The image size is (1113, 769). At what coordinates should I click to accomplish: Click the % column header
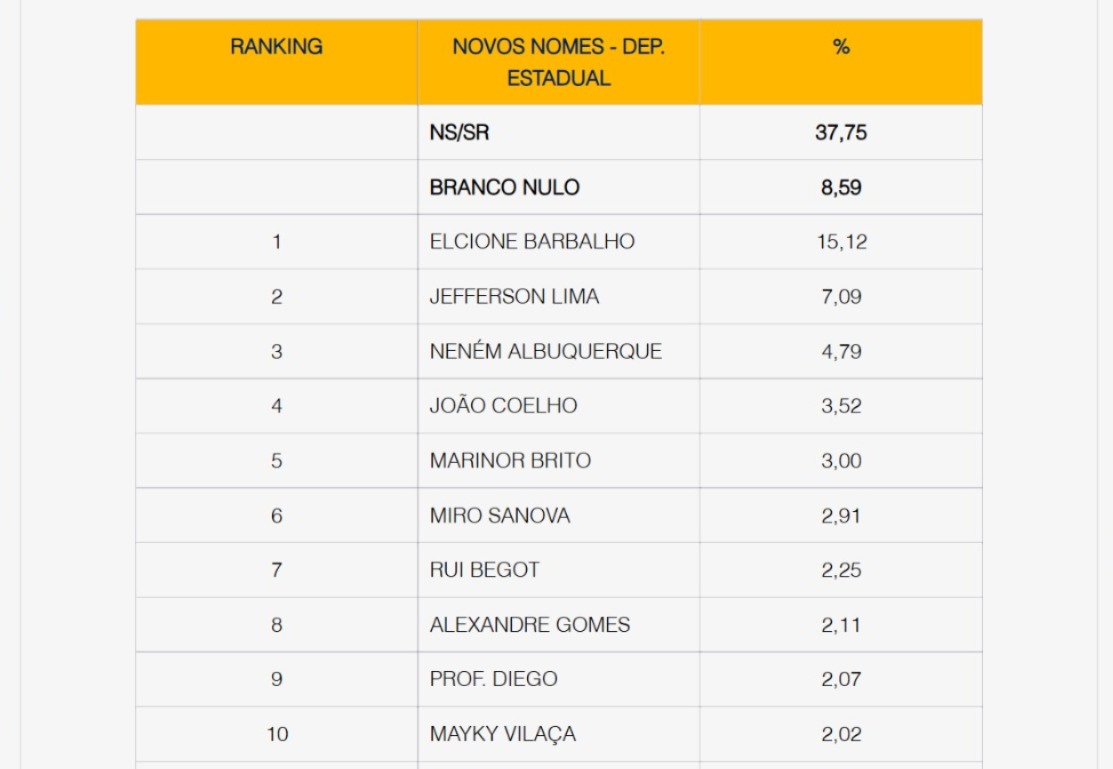point(841,47)
